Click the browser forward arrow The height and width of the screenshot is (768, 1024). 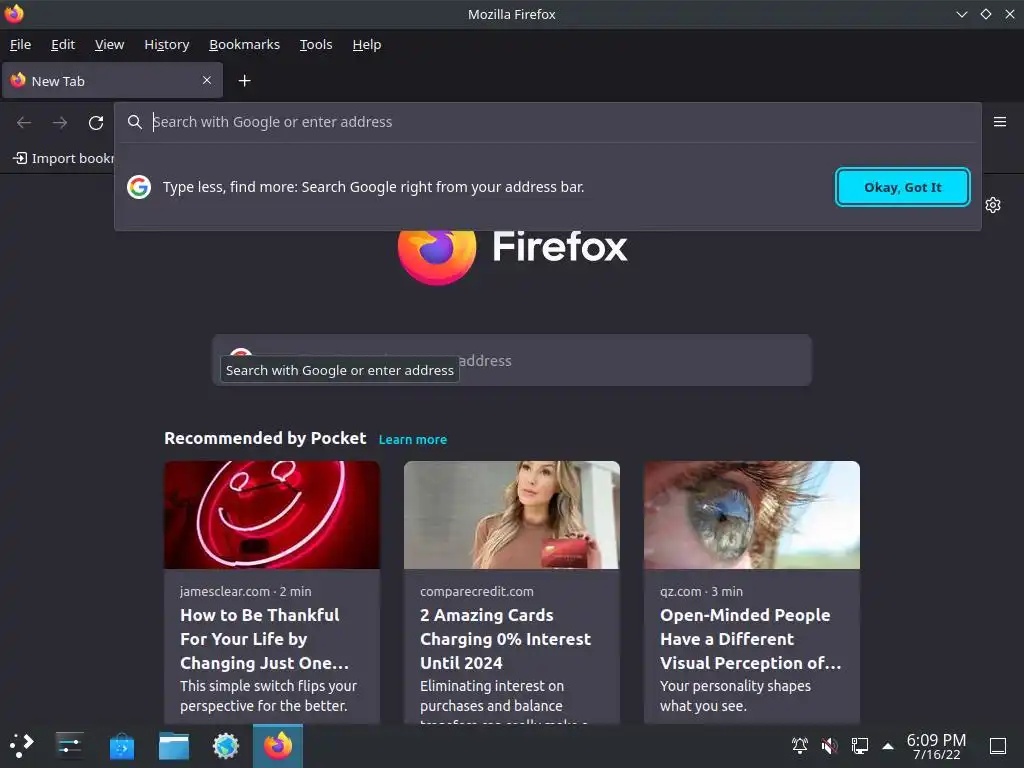tap(60, 122)
